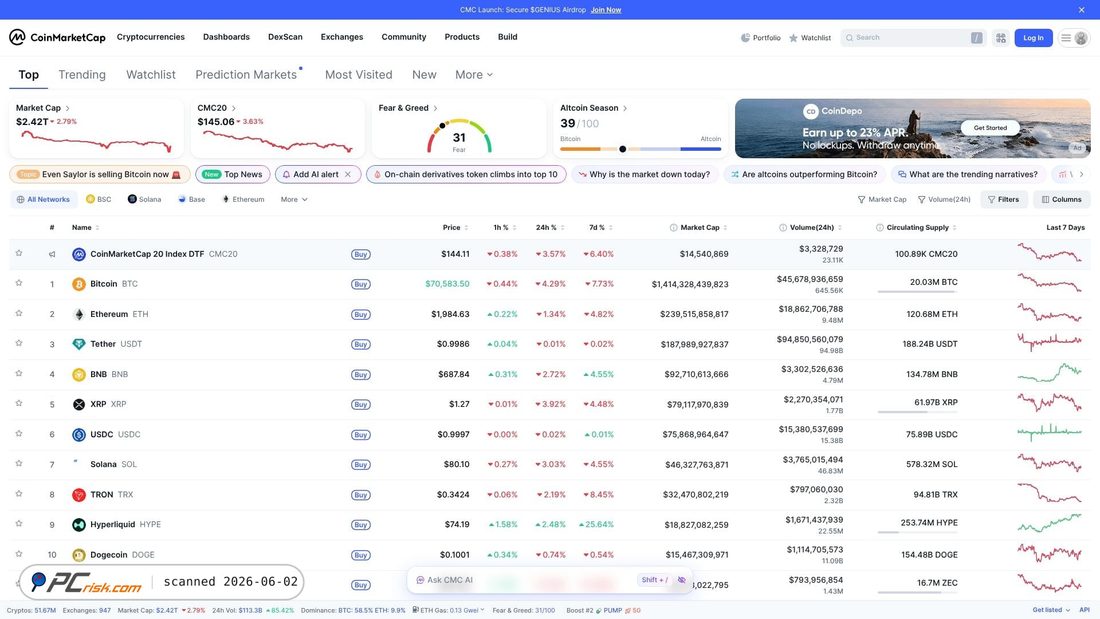Switch to the Prediction Markets tab

246,74
